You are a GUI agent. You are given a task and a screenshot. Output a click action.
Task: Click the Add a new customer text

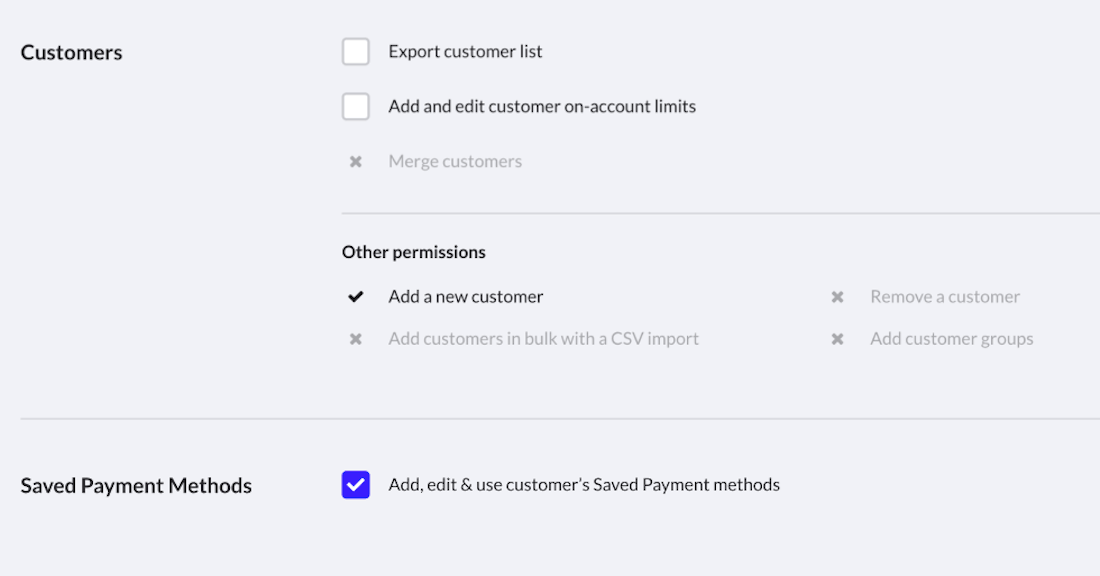(466, 297)
